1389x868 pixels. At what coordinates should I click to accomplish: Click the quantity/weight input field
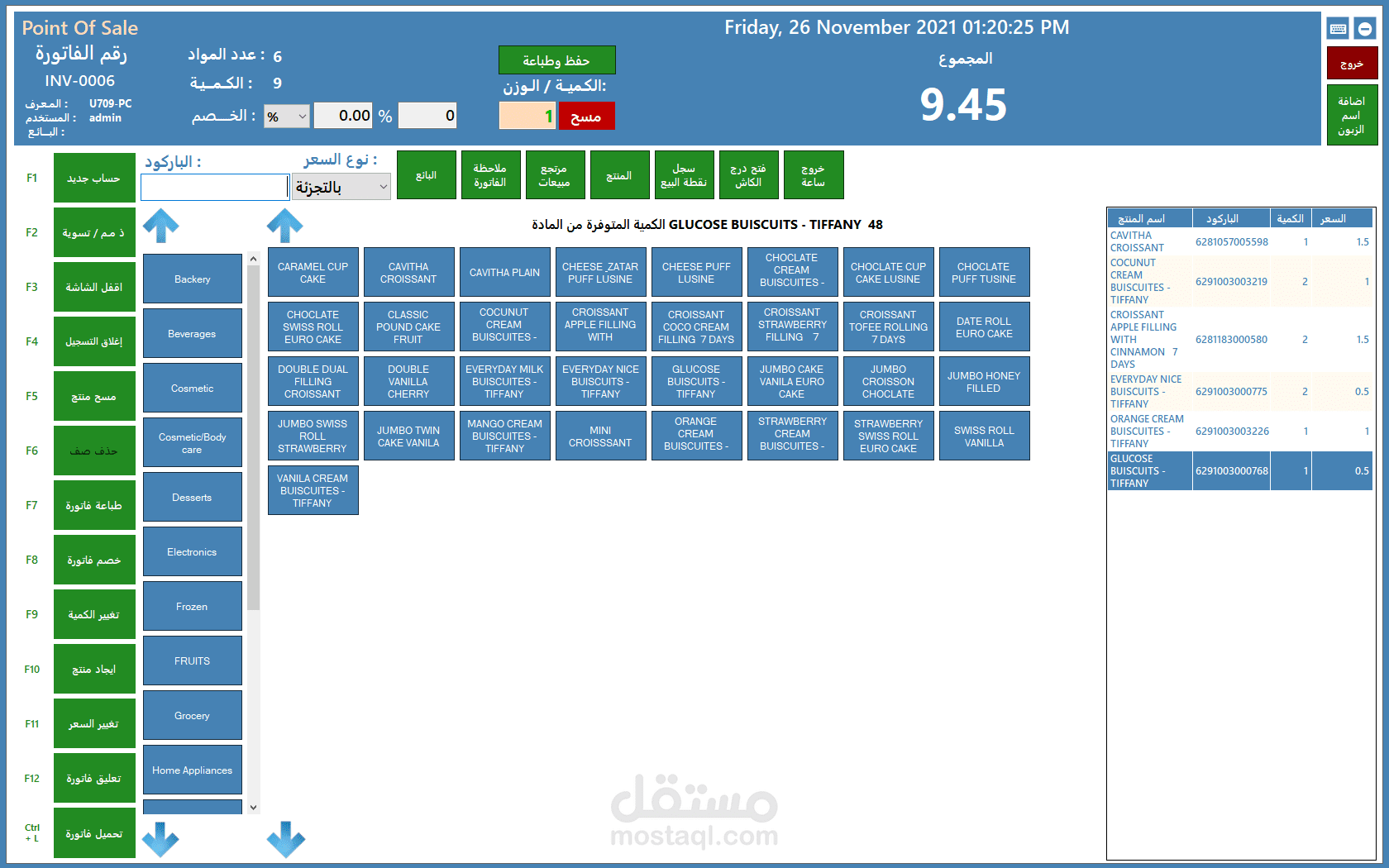click(527, 116)
